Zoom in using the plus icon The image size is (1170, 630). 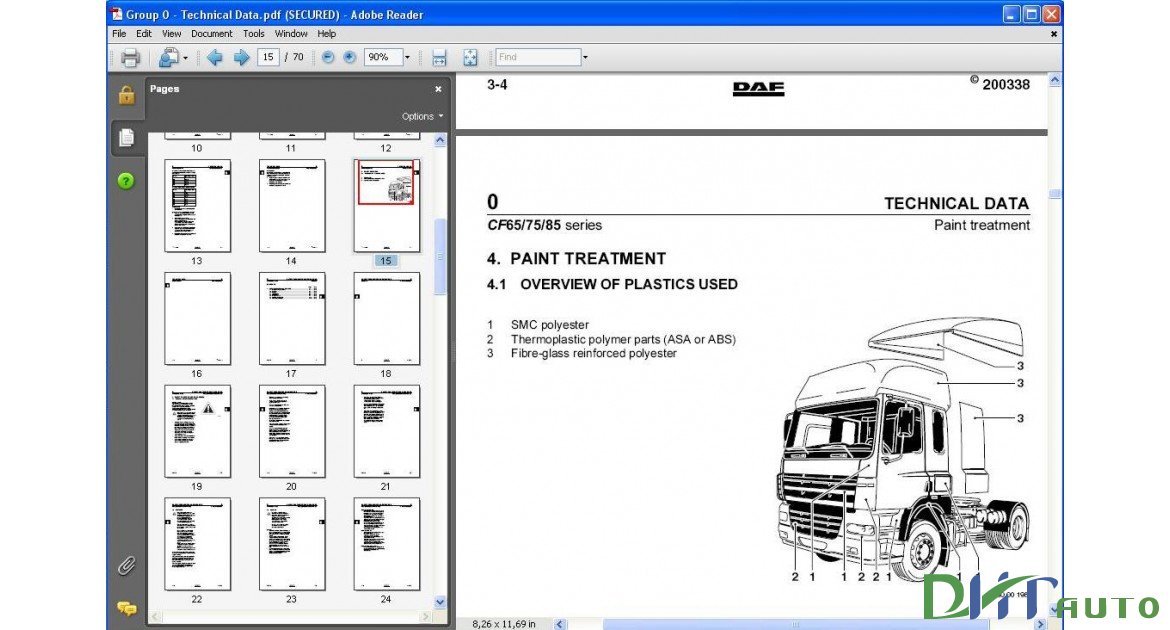pos(348,57)
